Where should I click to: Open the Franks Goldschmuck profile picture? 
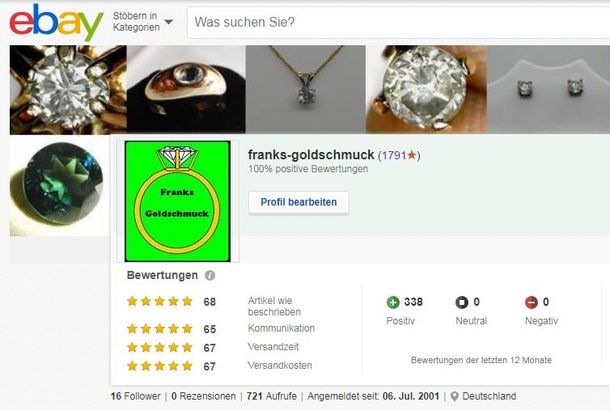(177, 201)
